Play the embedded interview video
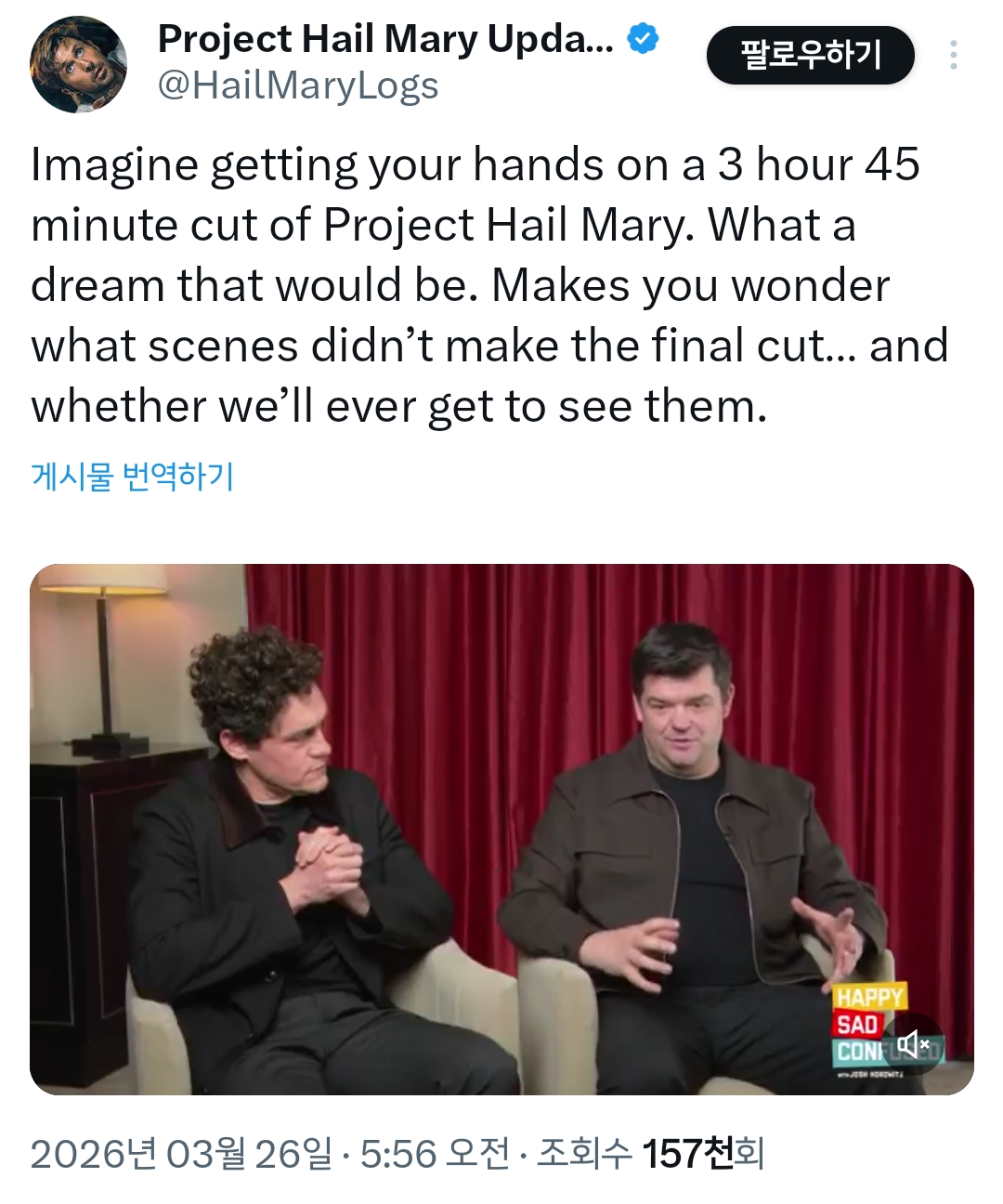The image size is (1003, 1204). point(501,829)
